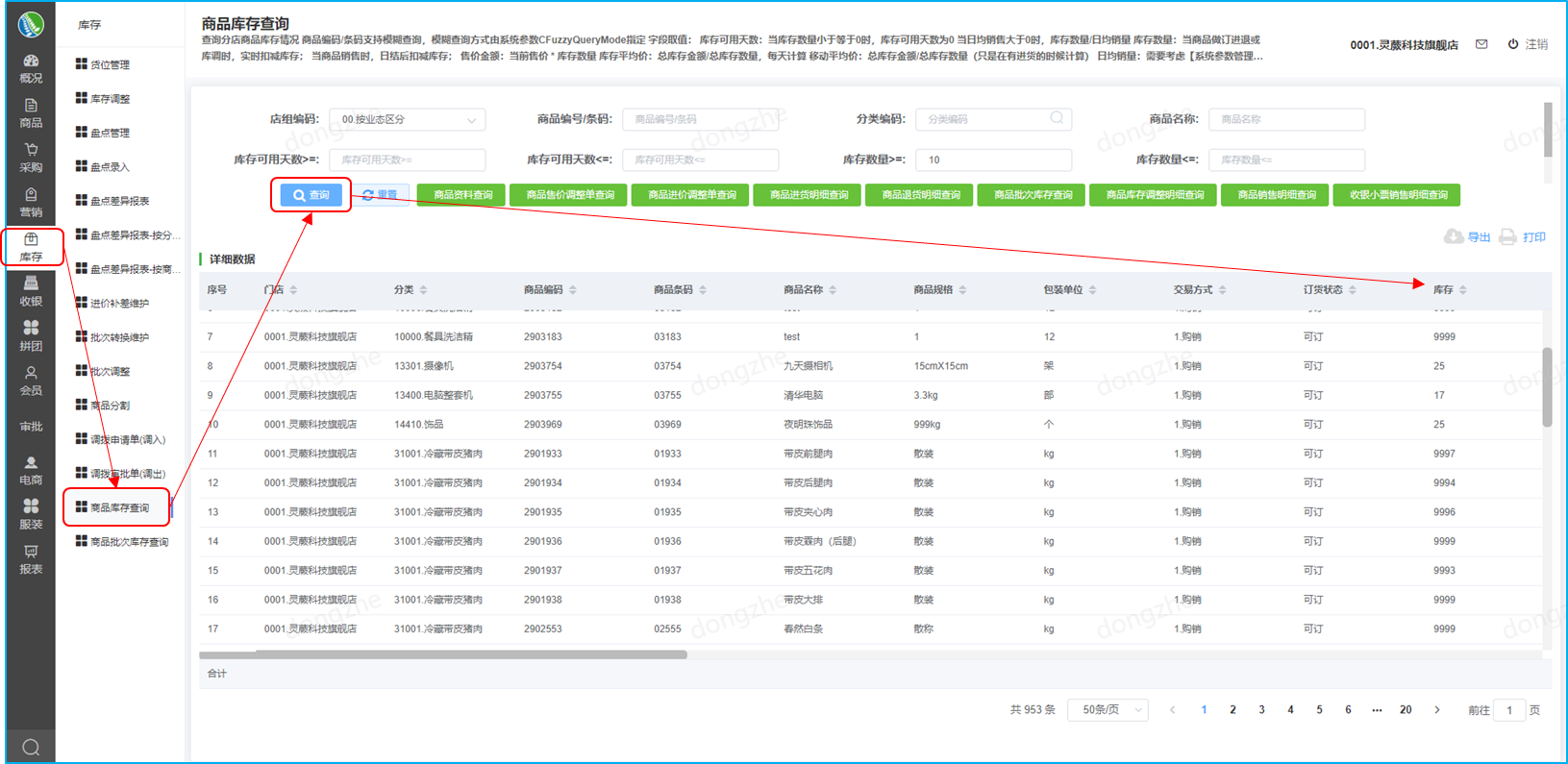1568x764 pixels.
Task: Click the magnifier icon at sidebar bottom
Action: coord(31,747)
